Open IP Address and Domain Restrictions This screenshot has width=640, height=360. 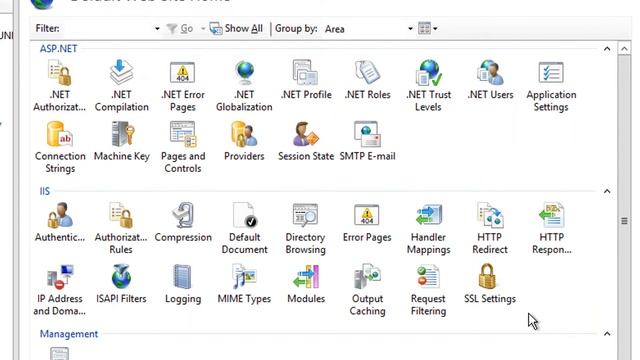tap(60, 290)
